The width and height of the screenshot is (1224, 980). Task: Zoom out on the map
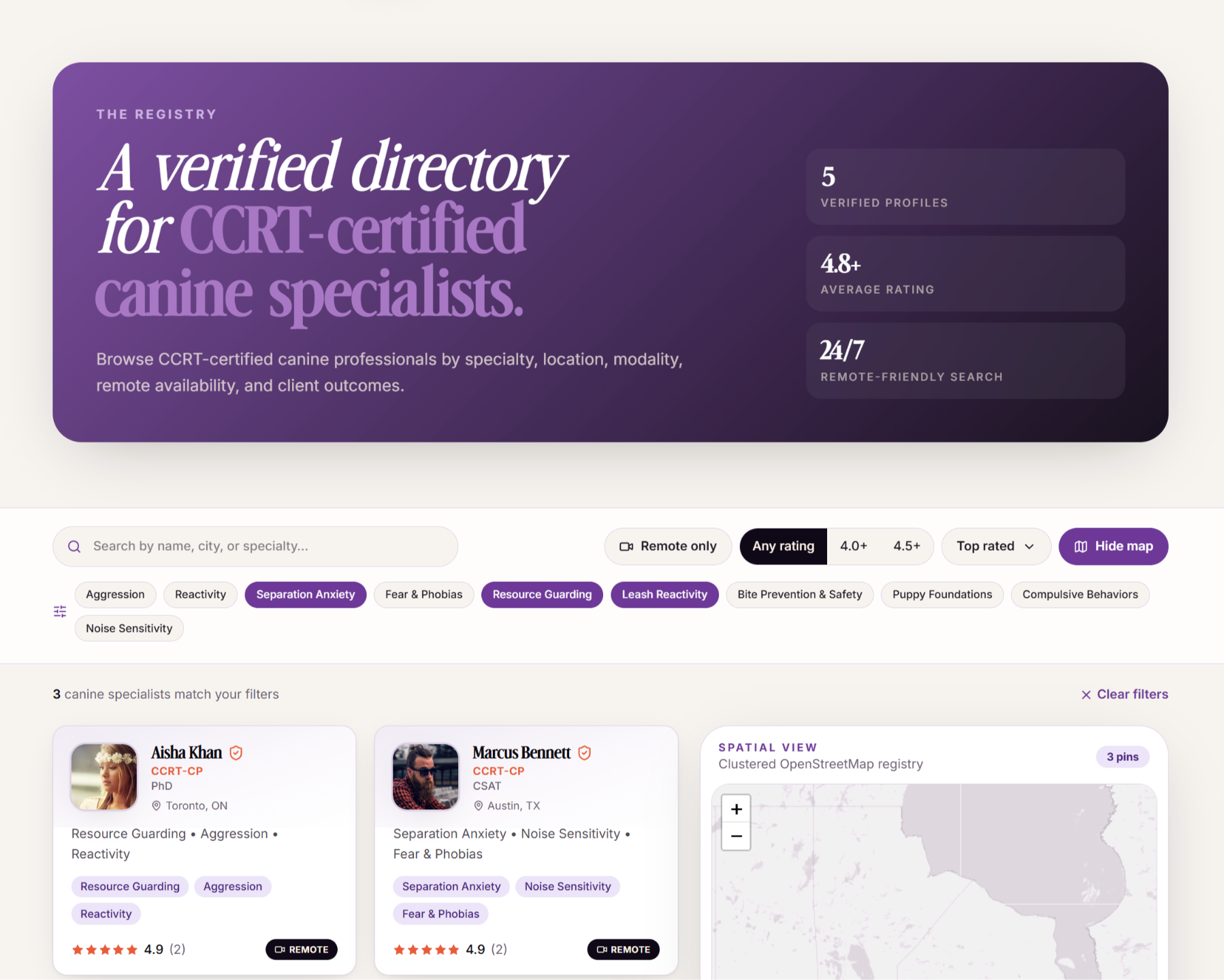[x=737, y=836]
